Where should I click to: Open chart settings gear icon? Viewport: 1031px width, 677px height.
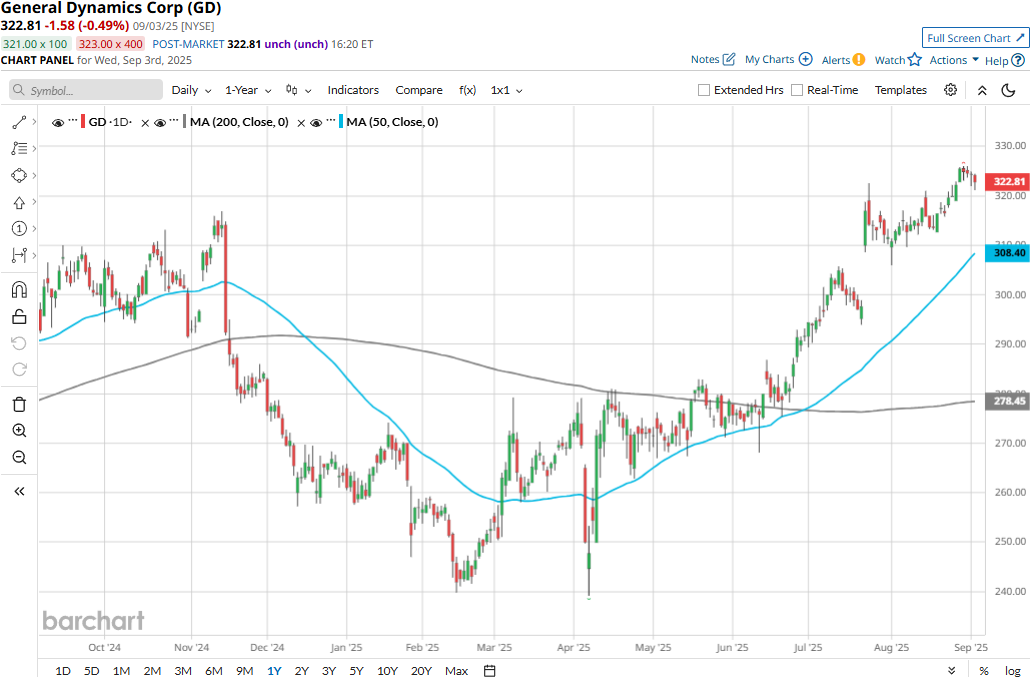[950, 90]
